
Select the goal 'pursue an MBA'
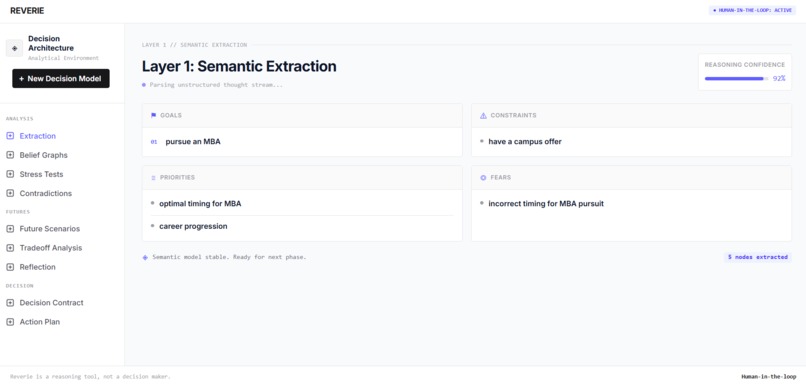[193, 142]
